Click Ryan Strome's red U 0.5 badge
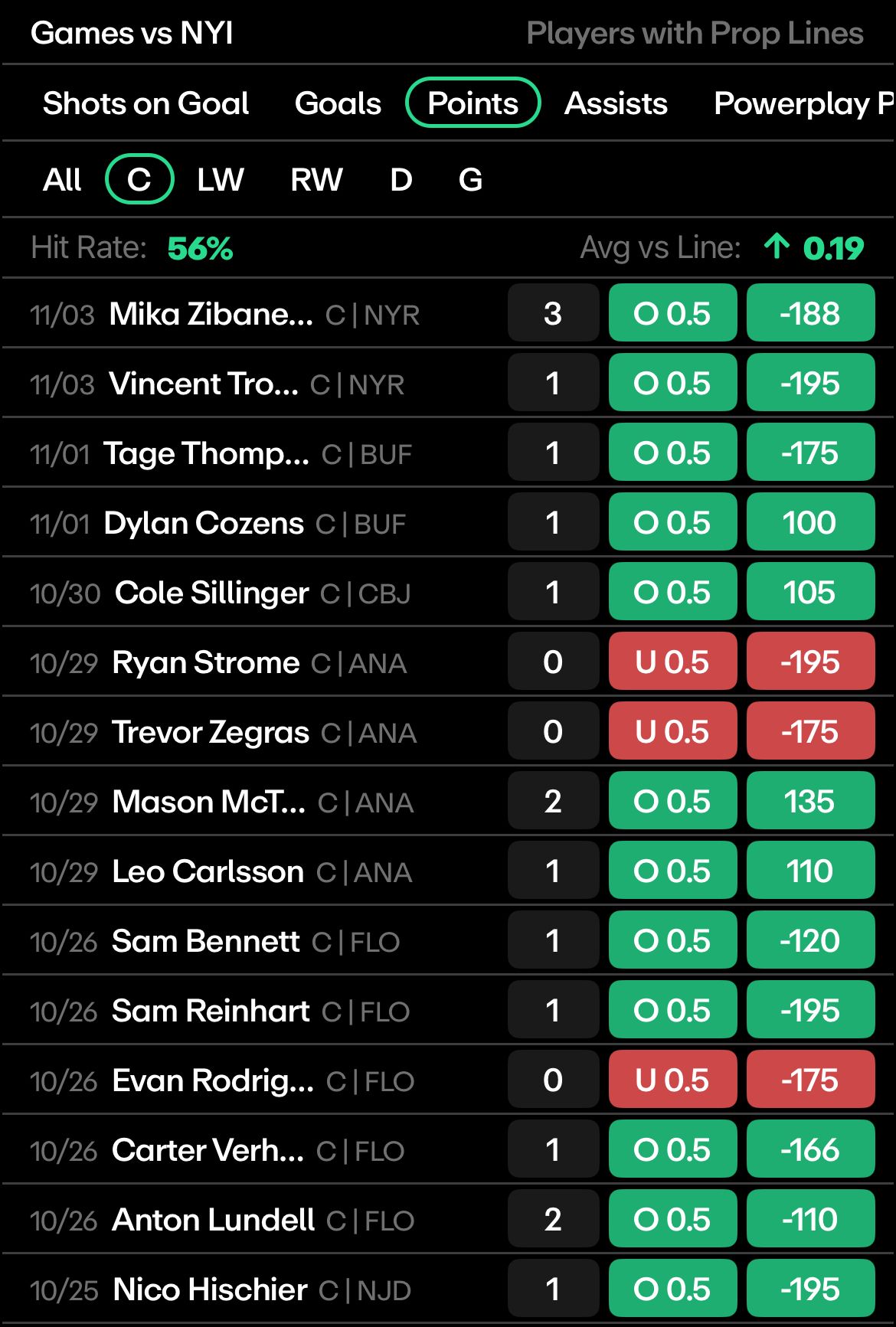 [x=672, y=662]
